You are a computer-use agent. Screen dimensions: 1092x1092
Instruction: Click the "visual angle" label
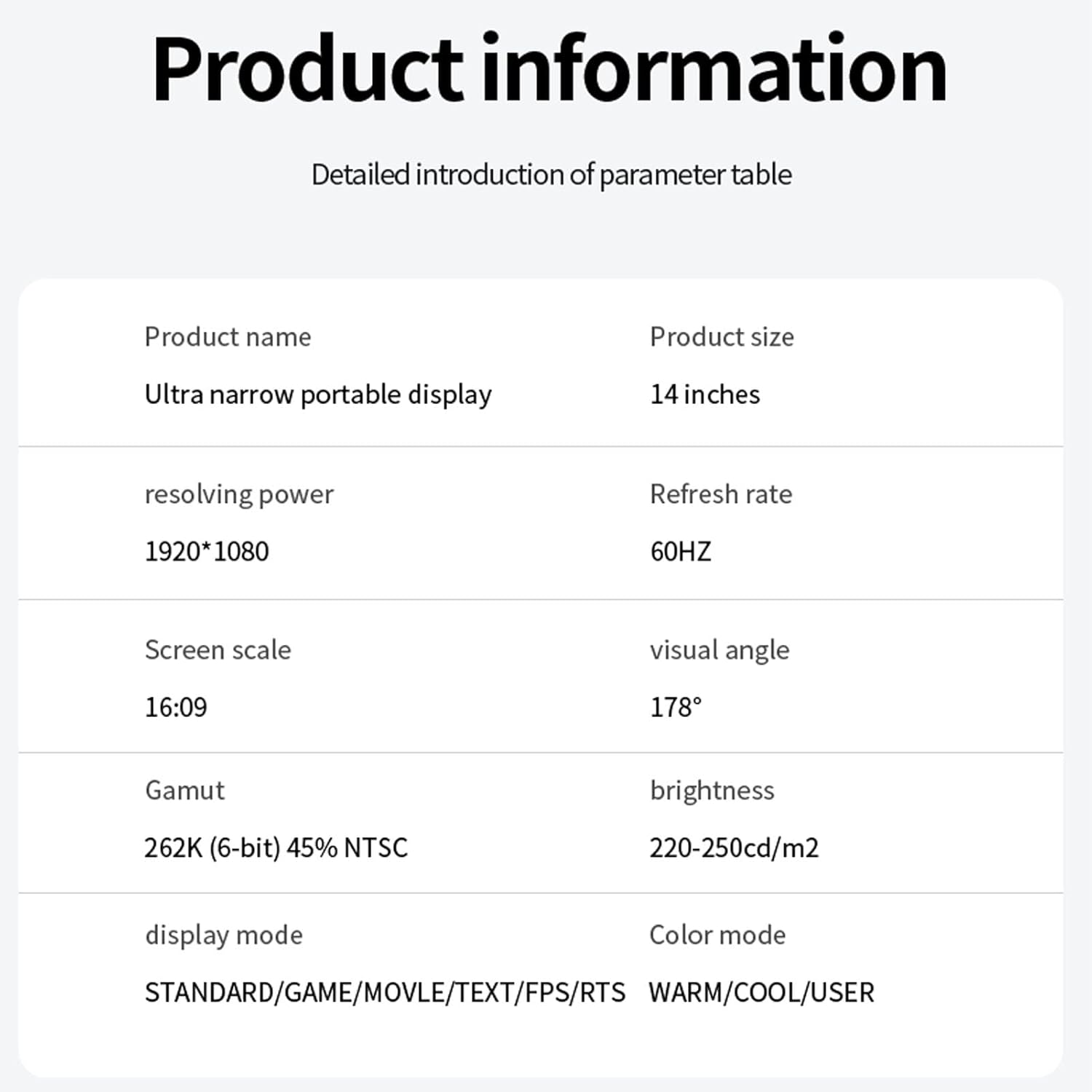719,650
